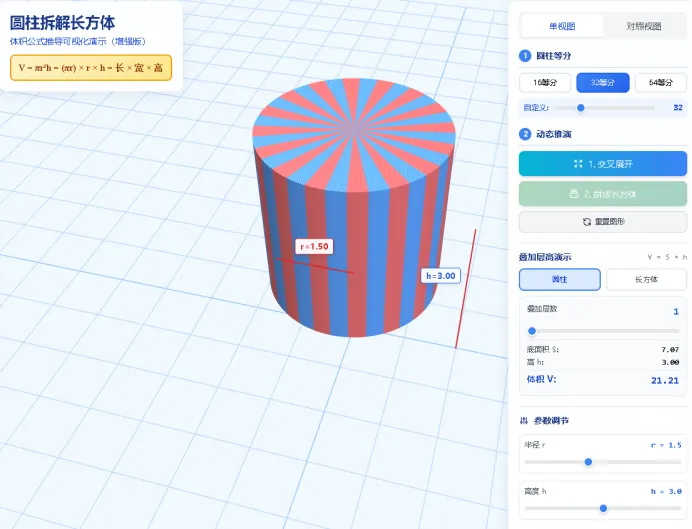Click the 2.拼成长方体 button
Image resolution: width=692 pixels, height=529 pixels.
pos(603,194)
